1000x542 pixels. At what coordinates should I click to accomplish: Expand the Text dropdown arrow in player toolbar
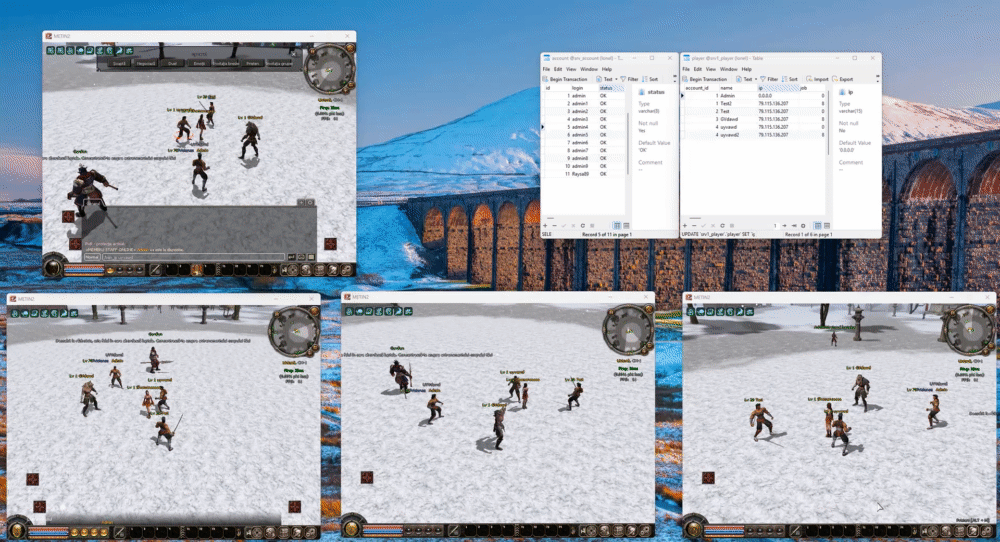click(x=756, y=79)
